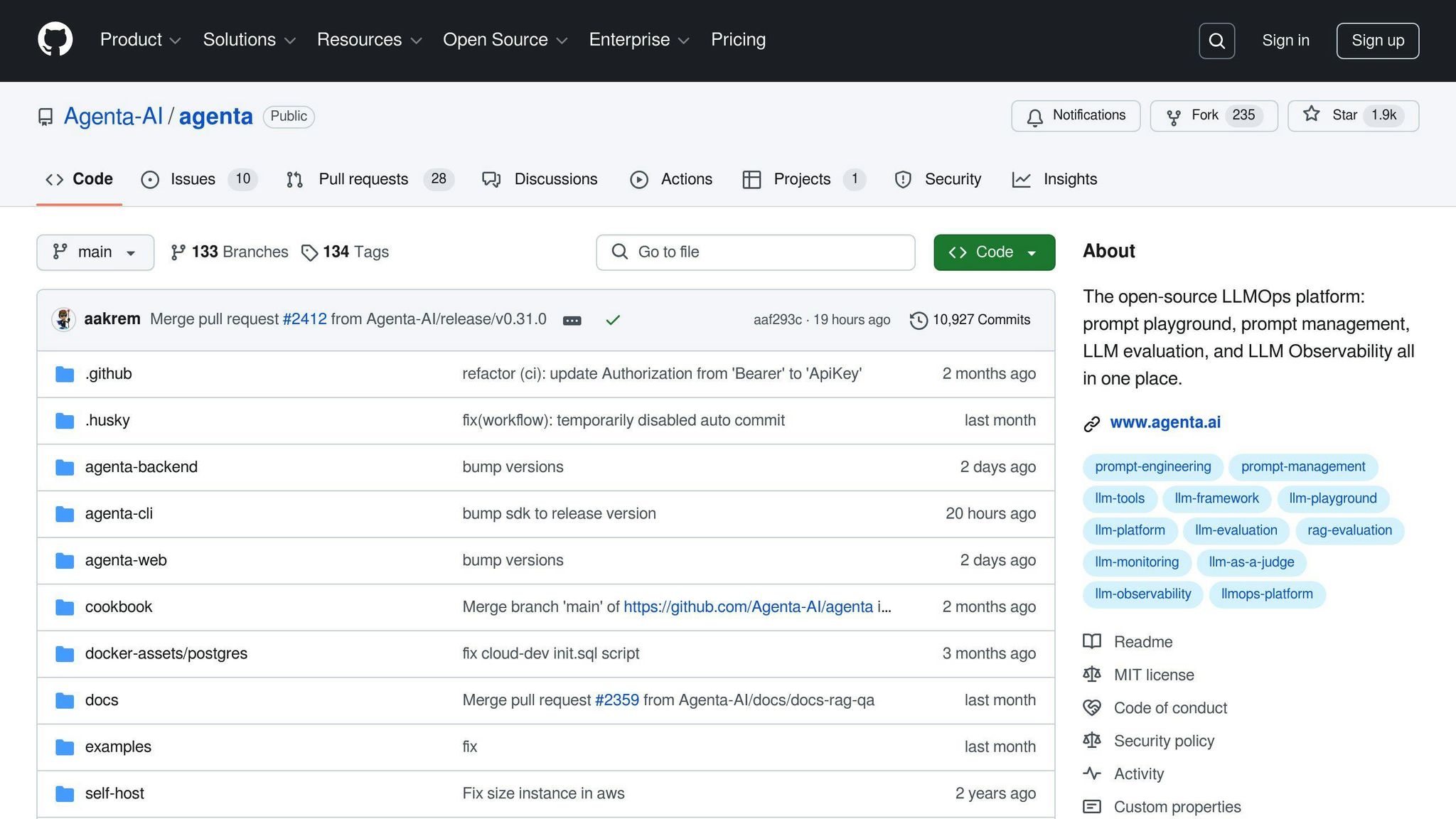Click the Sign up button
This screenshot has height=819, width=1456.
(x=1377, y=41)
